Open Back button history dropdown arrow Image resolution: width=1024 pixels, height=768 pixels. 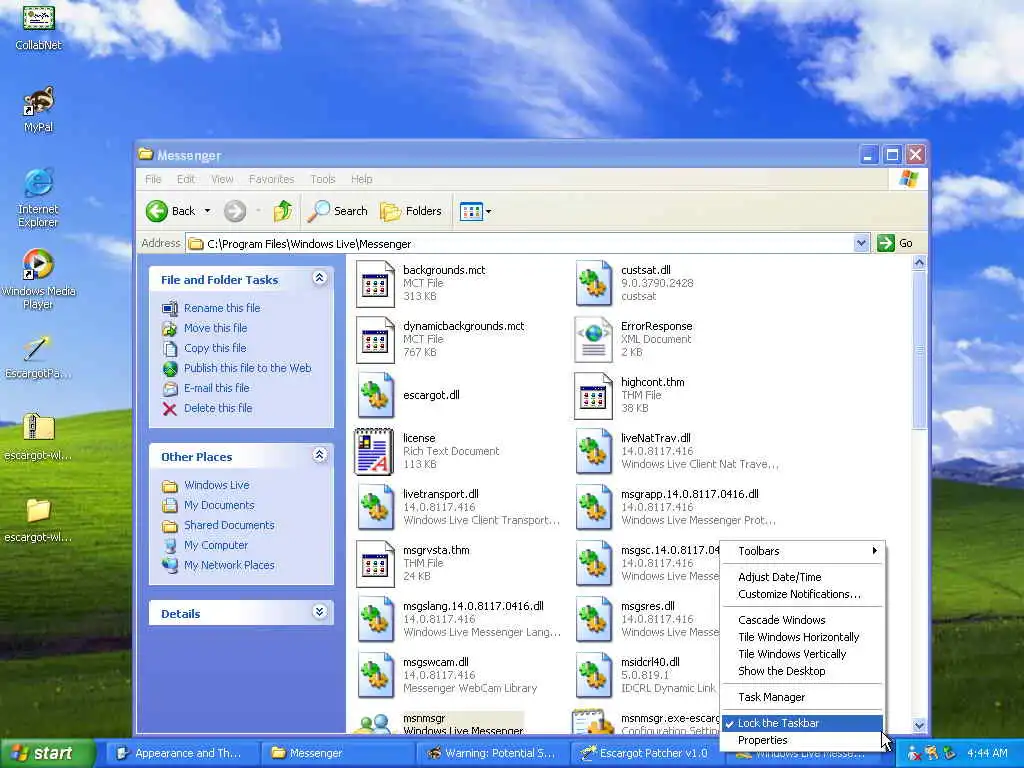[207, 211]
